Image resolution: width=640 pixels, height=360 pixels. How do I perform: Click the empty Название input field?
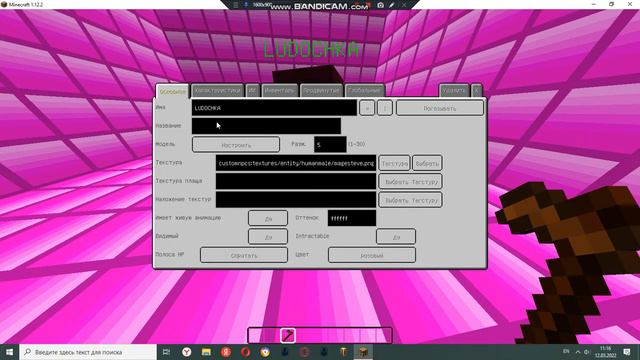[266, 126]
